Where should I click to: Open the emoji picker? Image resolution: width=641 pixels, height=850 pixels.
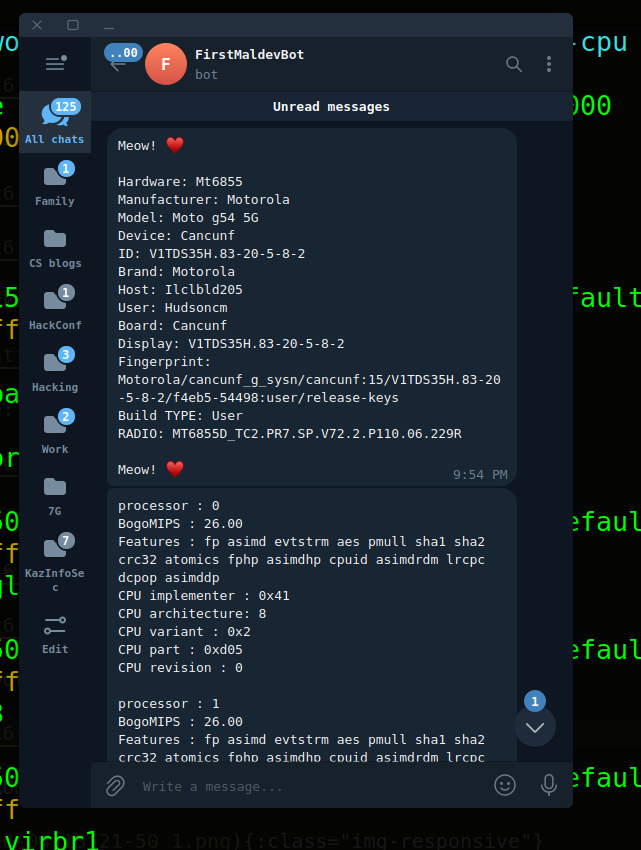click(x=505, y=785)
